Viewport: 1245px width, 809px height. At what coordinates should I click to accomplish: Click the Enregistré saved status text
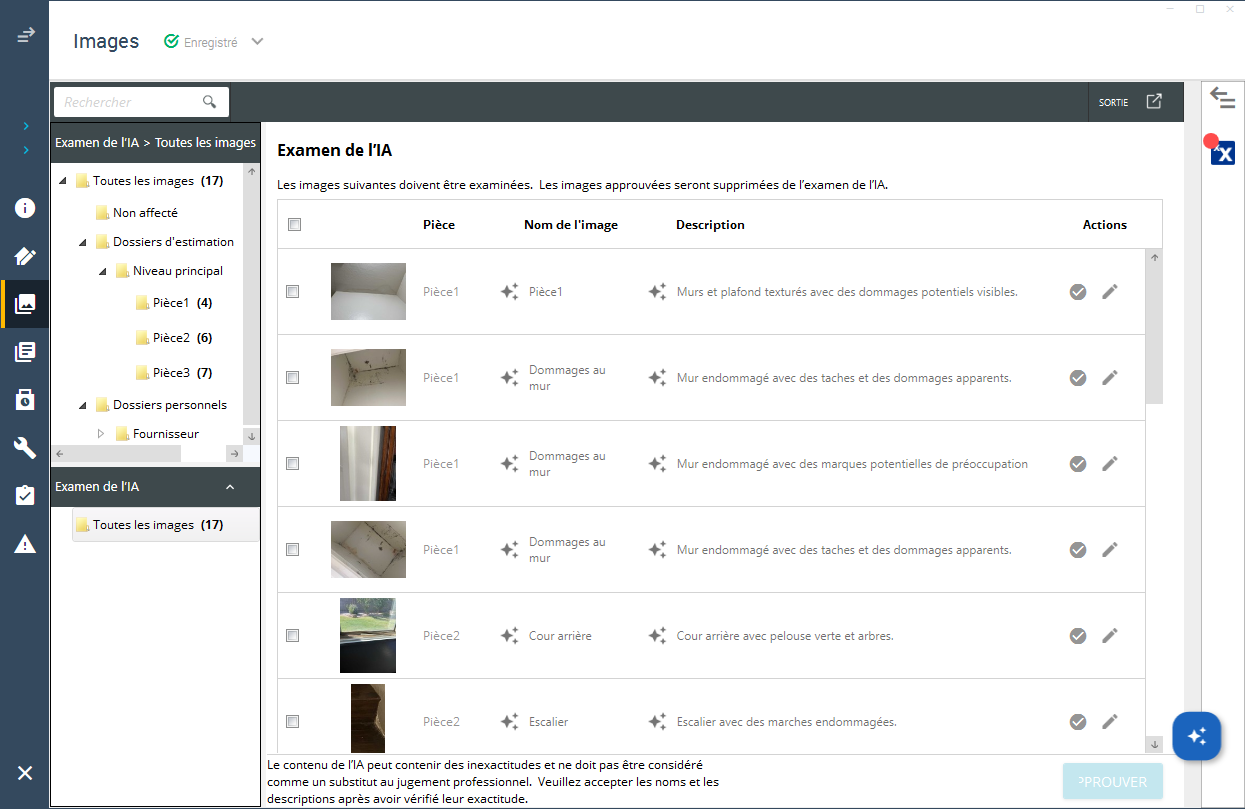pos(211,43)
